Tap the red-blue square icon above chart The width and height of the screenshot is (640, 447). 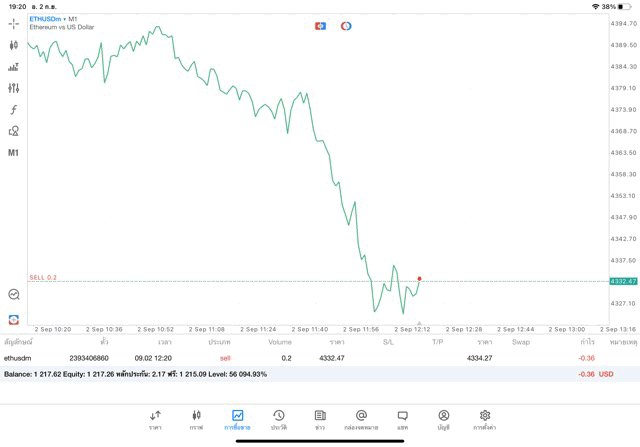click(x=320, y=26)
